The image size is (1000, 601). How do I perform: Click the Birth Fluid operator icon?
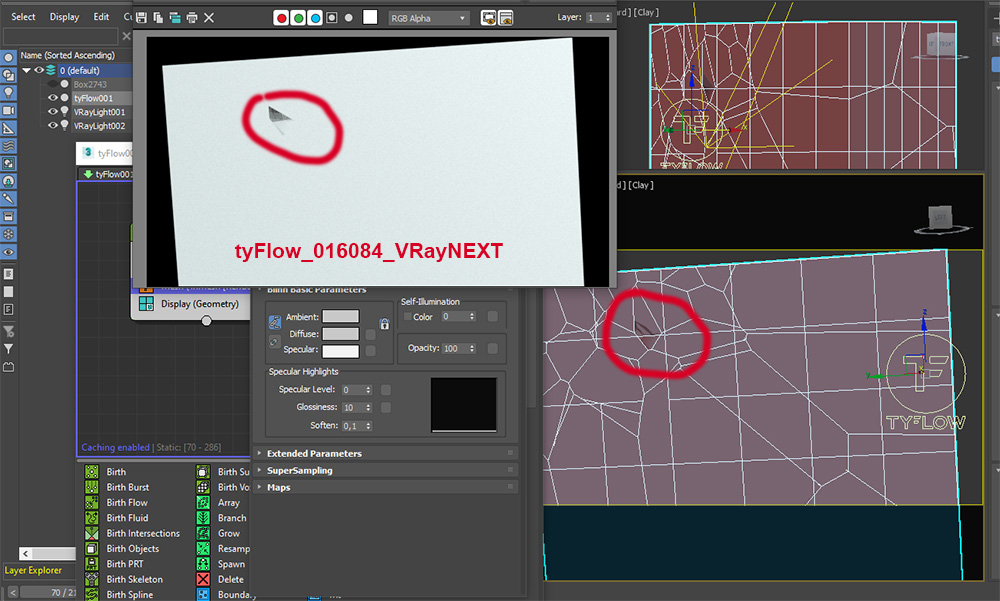click(92, 517)
